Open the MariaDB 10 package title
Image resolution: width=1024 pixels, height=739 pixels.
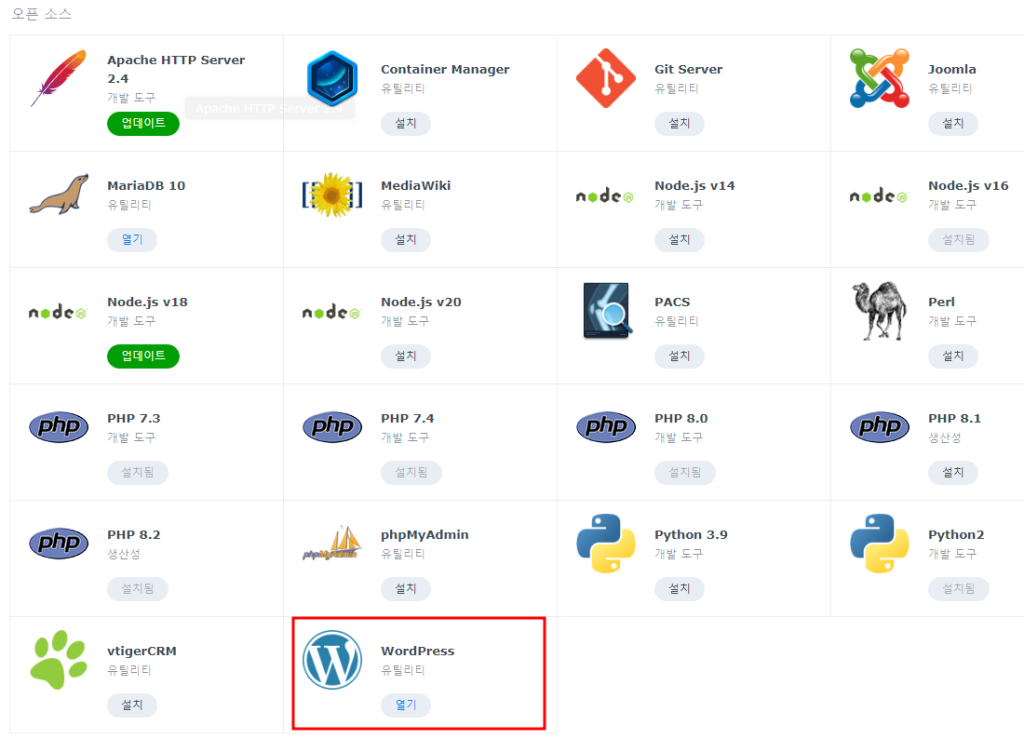pyautogui.click(x=146, y=185)
